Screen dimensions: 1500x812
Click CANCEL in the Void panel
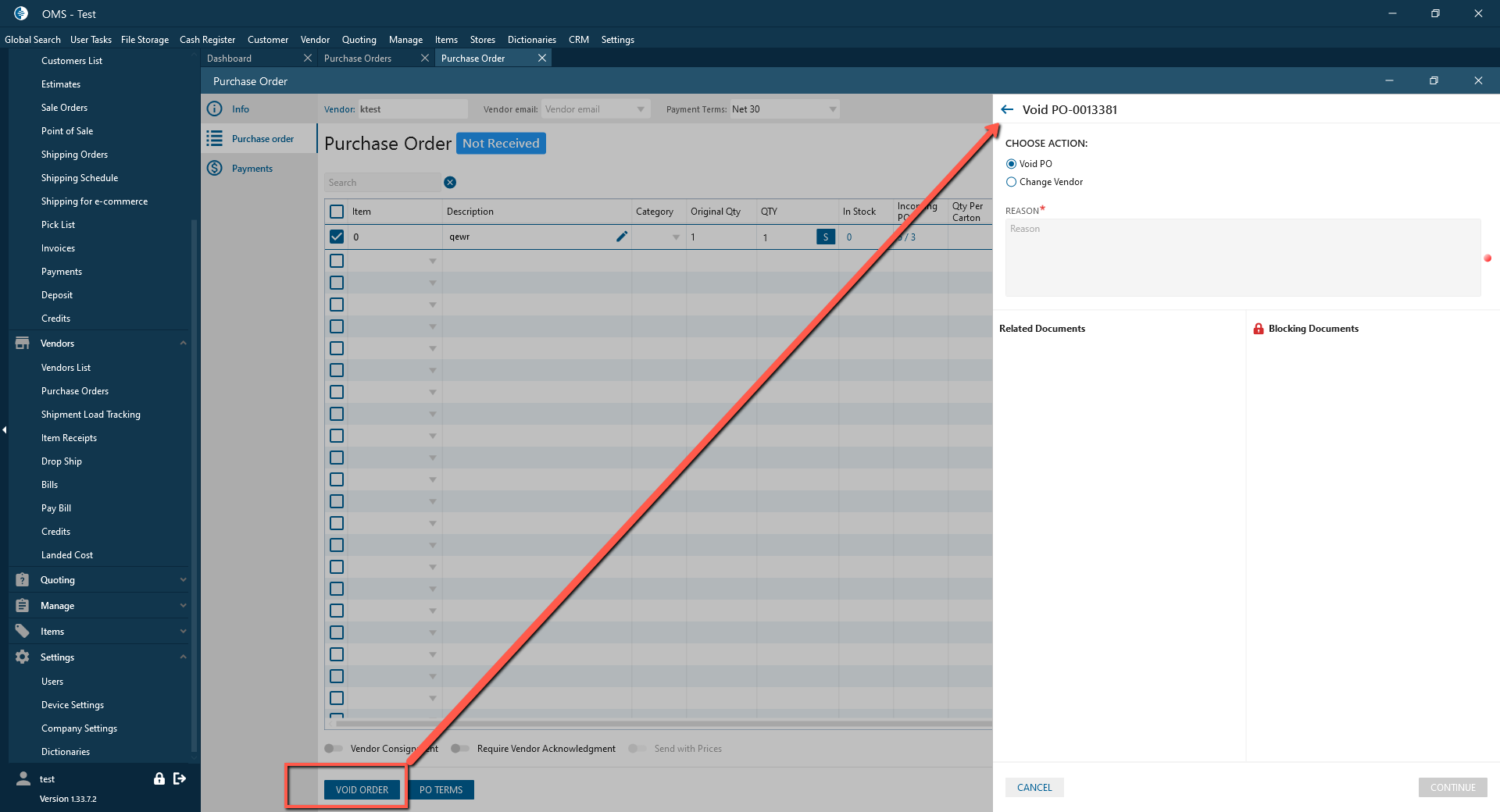coord(1034,787)
